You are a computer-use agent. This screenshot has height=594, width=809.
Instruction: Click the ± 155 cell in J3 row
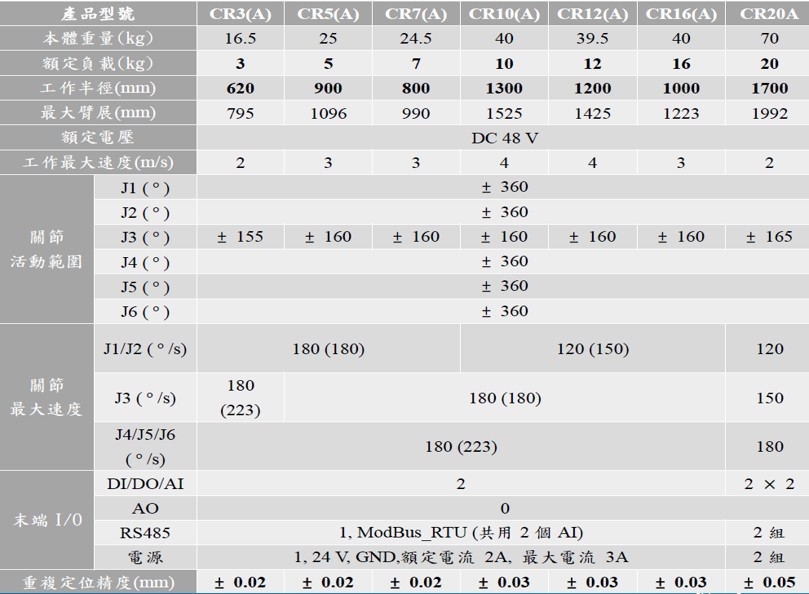click(x=240, y=237)
